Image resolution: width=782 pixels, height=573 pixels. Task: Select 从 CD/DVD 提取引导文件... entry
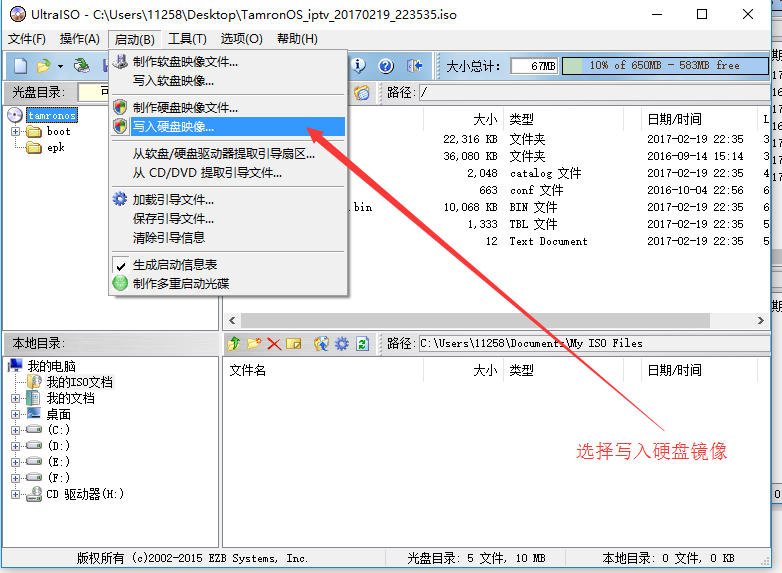point(228,173)
